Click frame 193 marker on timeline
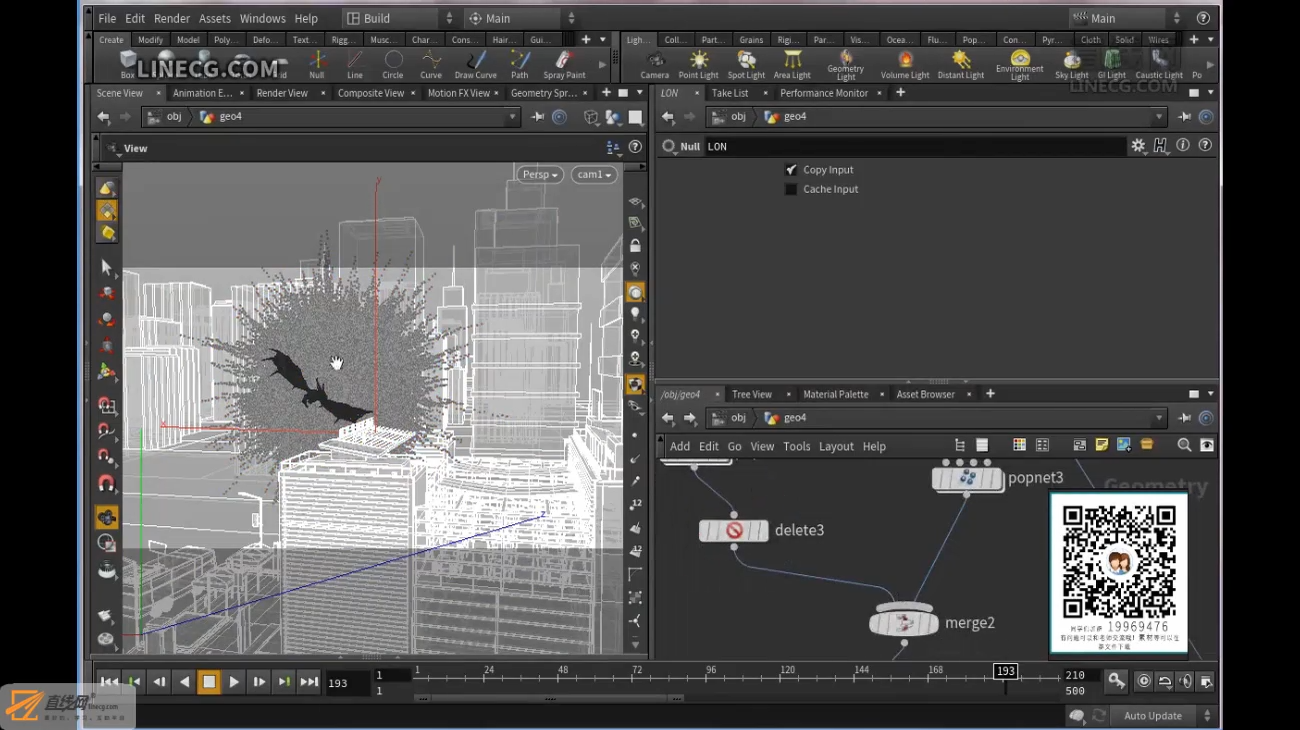The width and height of the screenshot is (1300, 730). [x=1005, y=671]
